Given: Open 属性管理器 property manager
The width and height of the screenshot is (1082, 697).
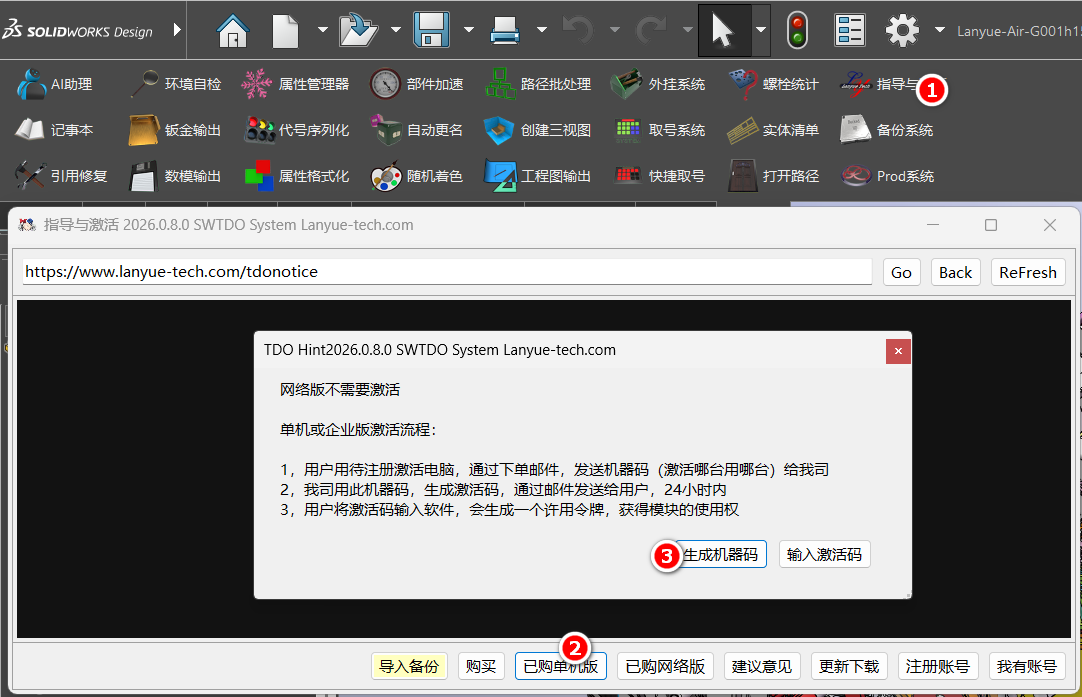Looking at the screenshot, I should 295,85.
